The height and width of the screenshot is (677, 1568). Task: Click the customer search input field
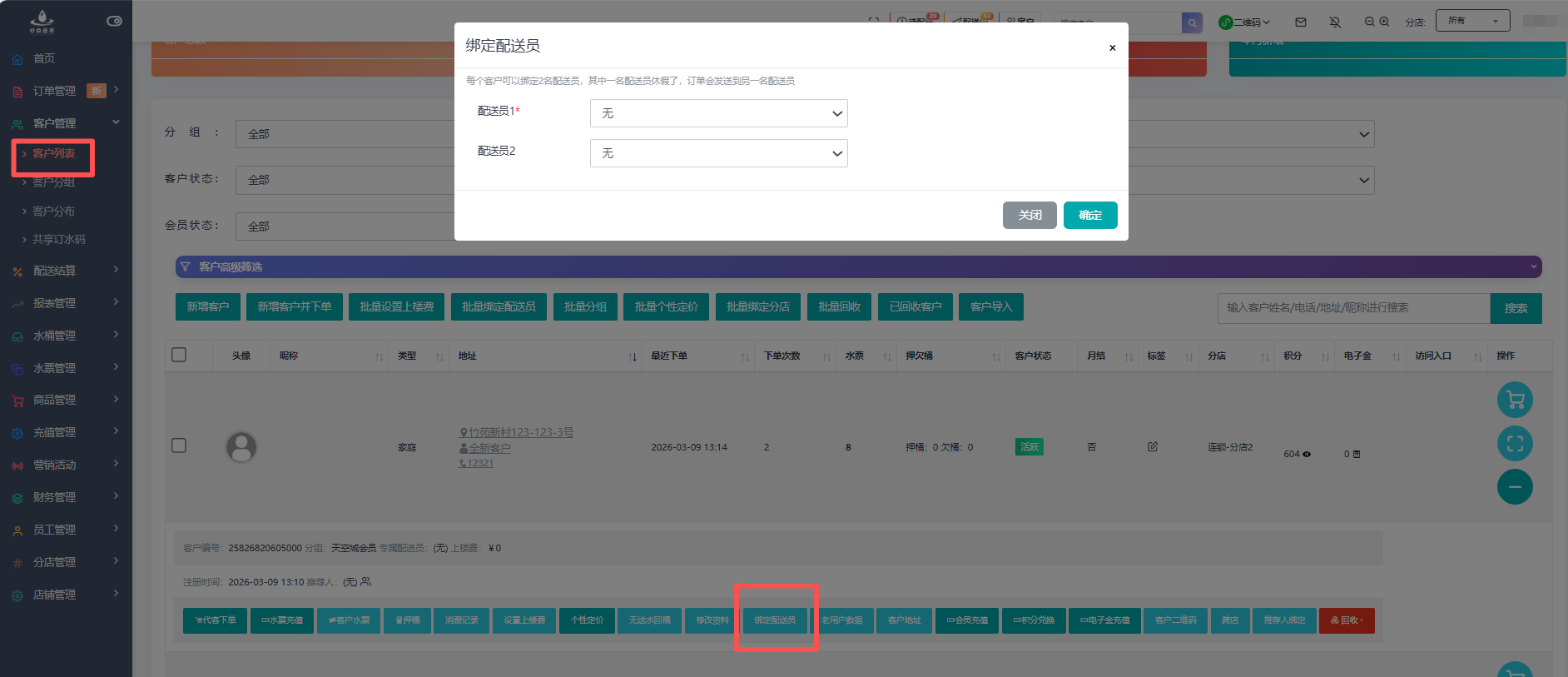tap(1352, 308)
